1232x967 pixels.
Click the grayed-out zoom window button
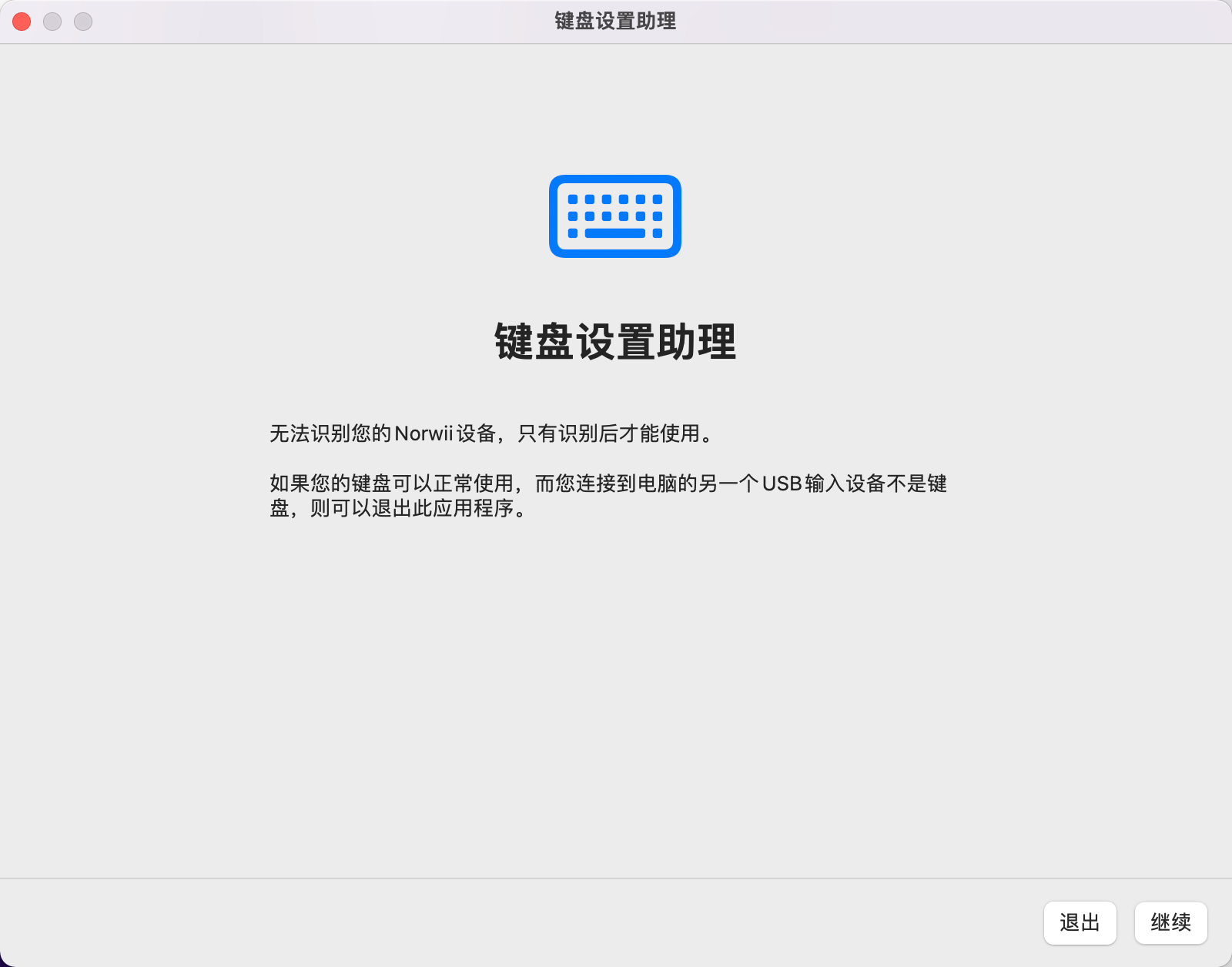(x=83, y=22)
